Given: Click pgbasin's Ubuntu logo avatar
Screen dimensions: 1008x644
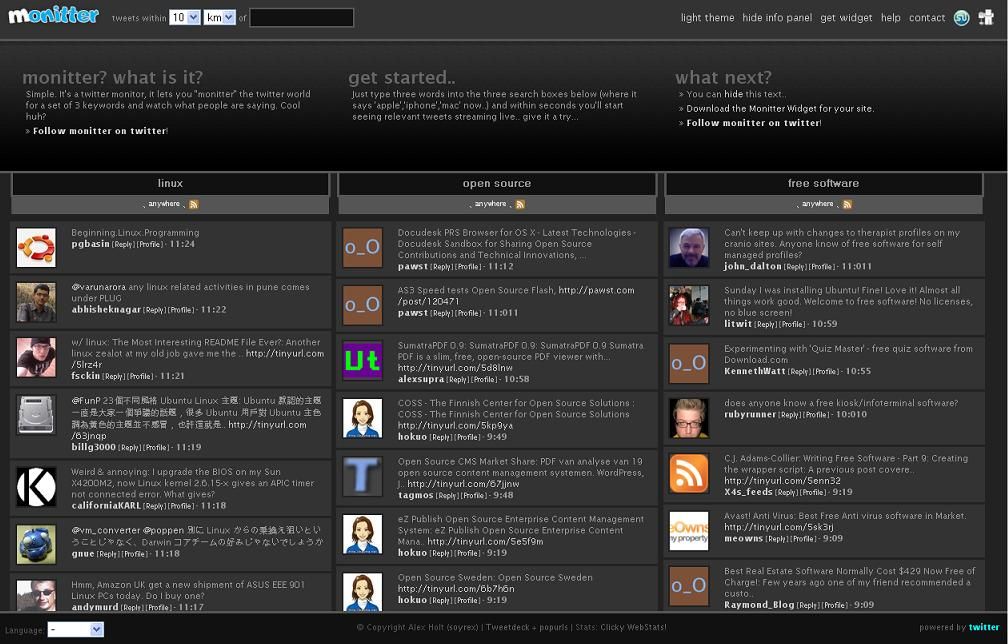Looking at the screenshot, I should pyautogui.click(x=36, y=247).
